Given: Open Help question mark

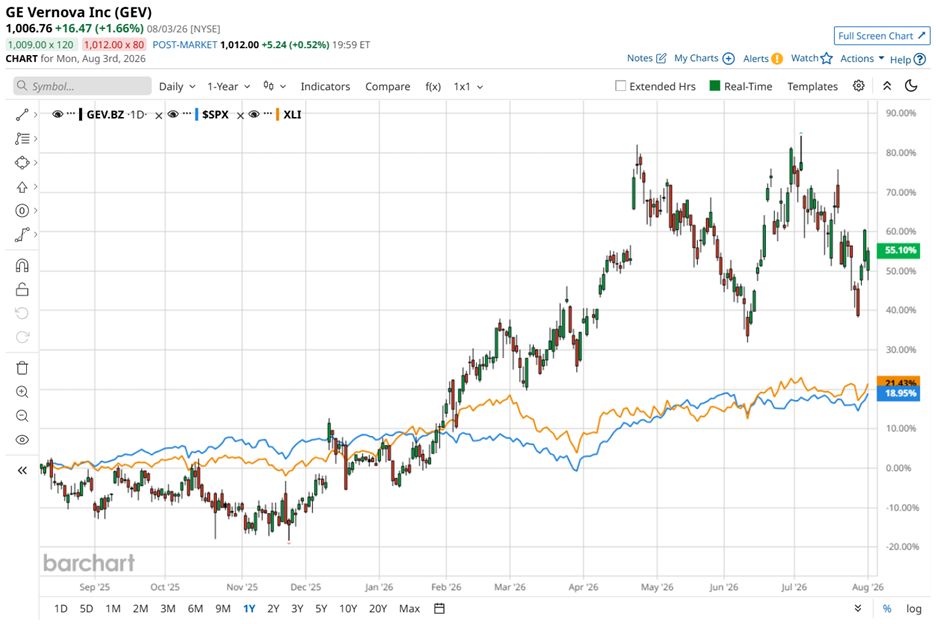Looking at the screenshot, I should coord(908,59).
